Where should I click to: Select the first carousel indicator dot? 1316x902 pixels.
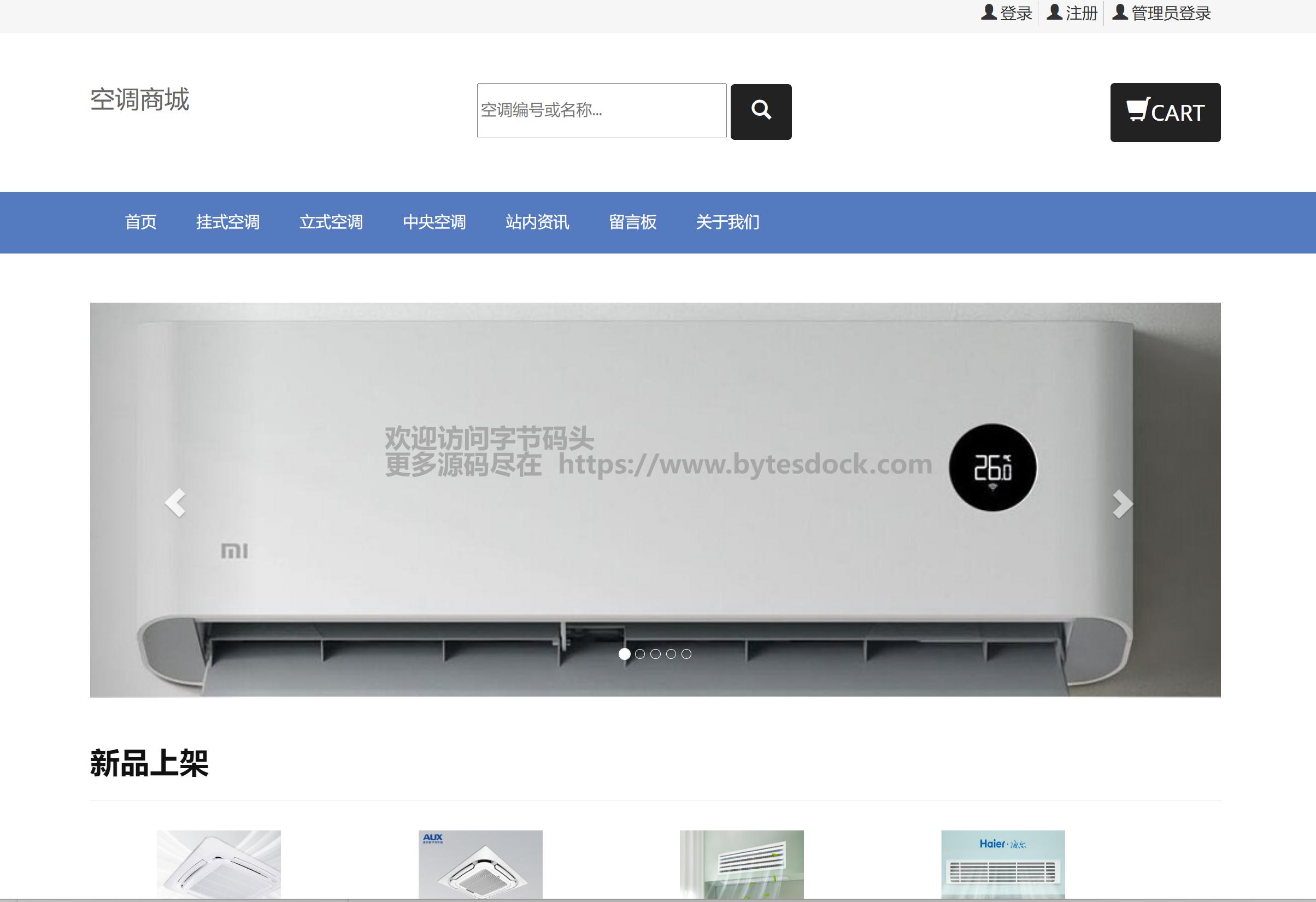[624, 654]
